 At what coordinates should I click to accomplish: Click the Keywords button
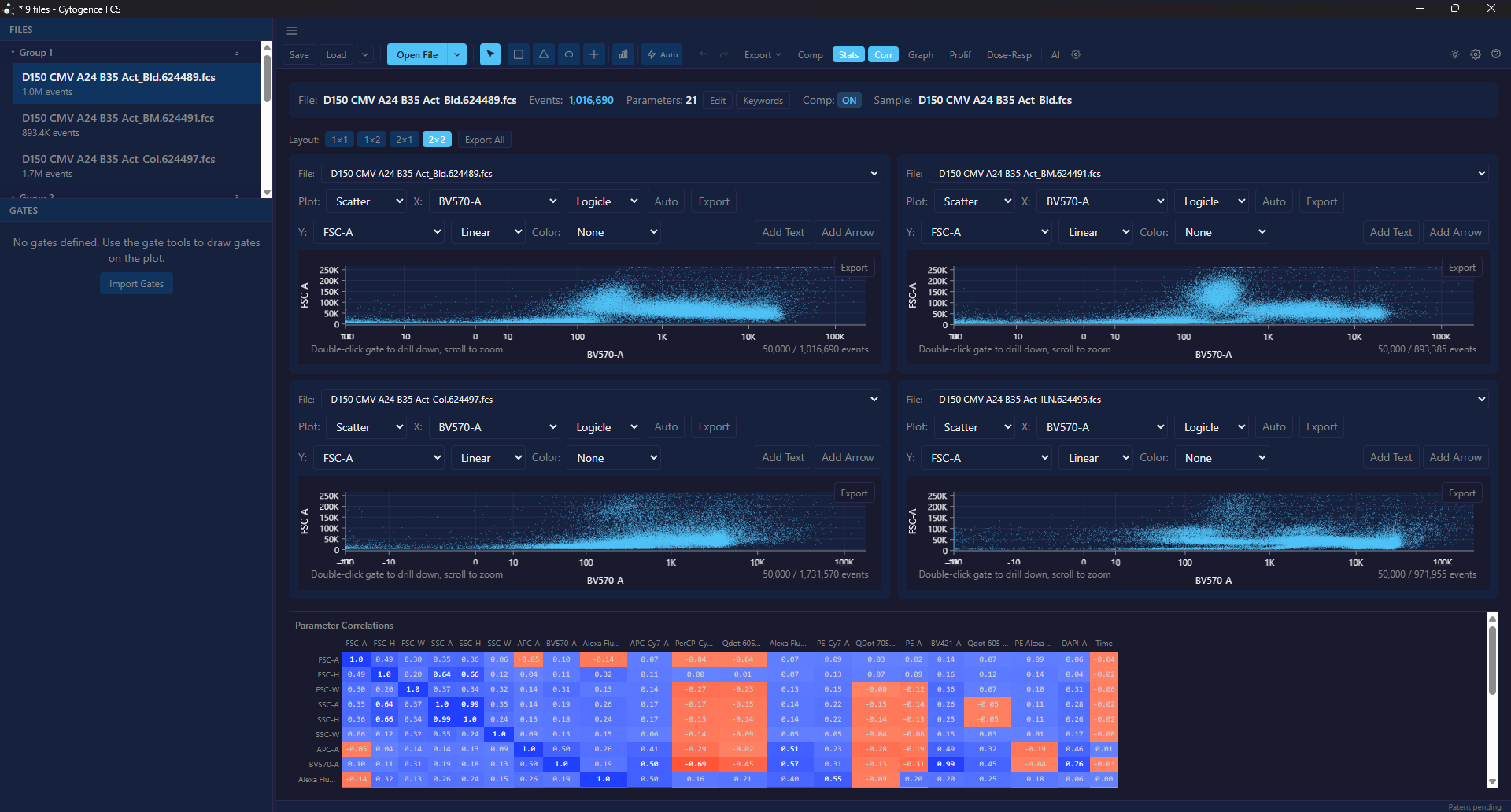pos(763,101)
